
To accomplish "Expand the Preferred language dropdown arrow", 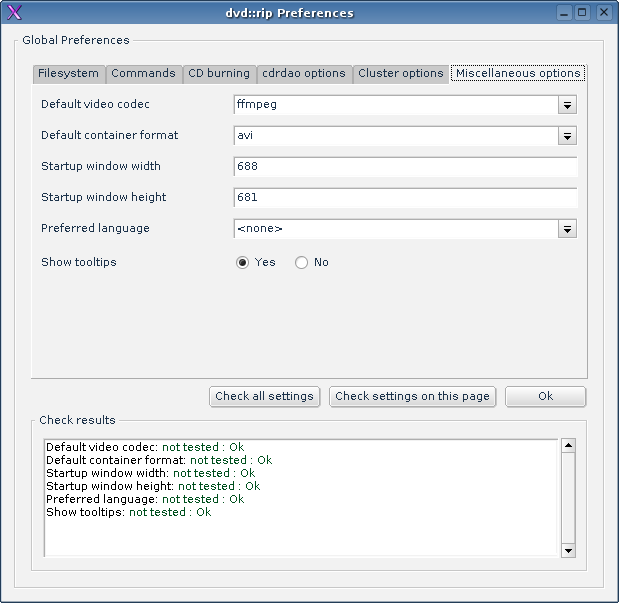I will pyautogui.click(x=567, y=229).
